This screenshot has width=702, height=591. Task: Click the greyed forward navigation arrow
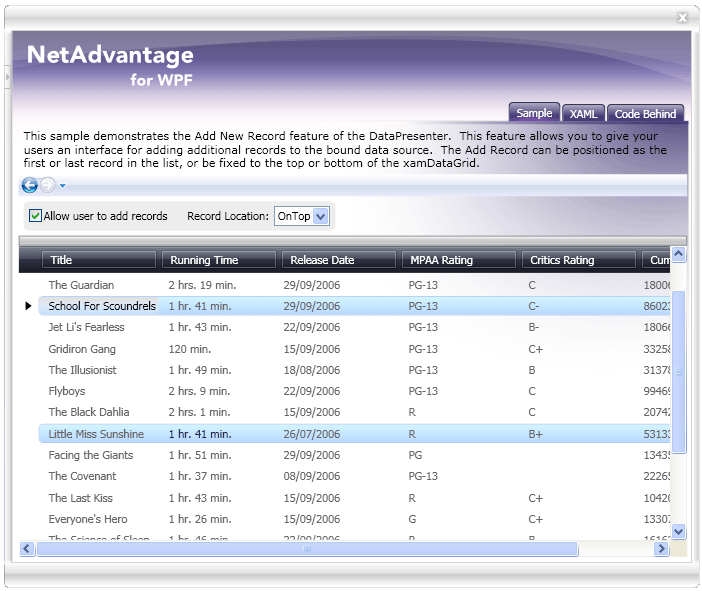(x=47, y=185)
